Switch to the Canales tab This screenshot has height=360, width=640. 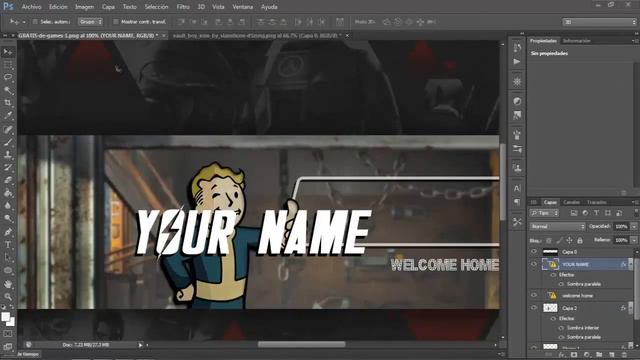[571, 202]
